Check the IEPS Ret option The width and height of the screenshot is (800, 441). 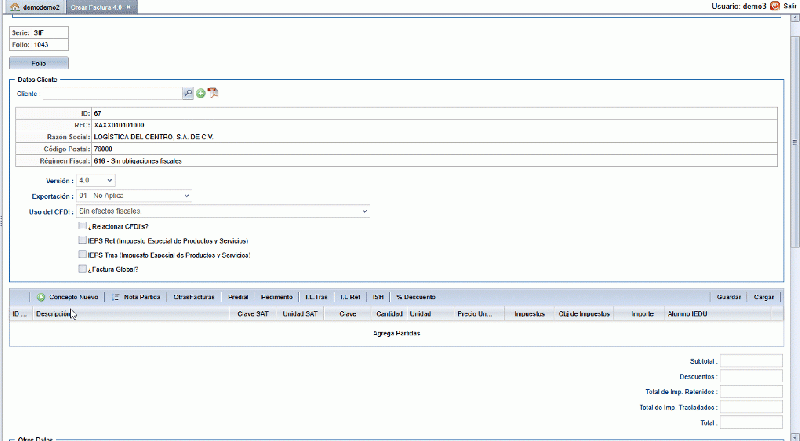(x=82, y=240)
